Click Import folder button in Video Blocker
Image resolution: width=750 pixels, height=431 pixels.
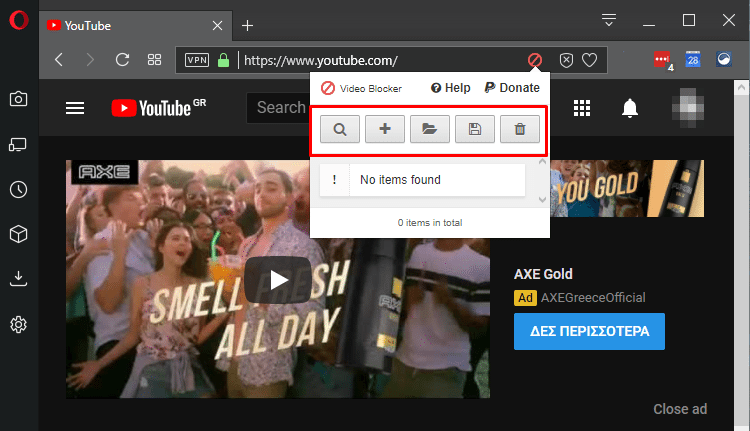[430, 129]
